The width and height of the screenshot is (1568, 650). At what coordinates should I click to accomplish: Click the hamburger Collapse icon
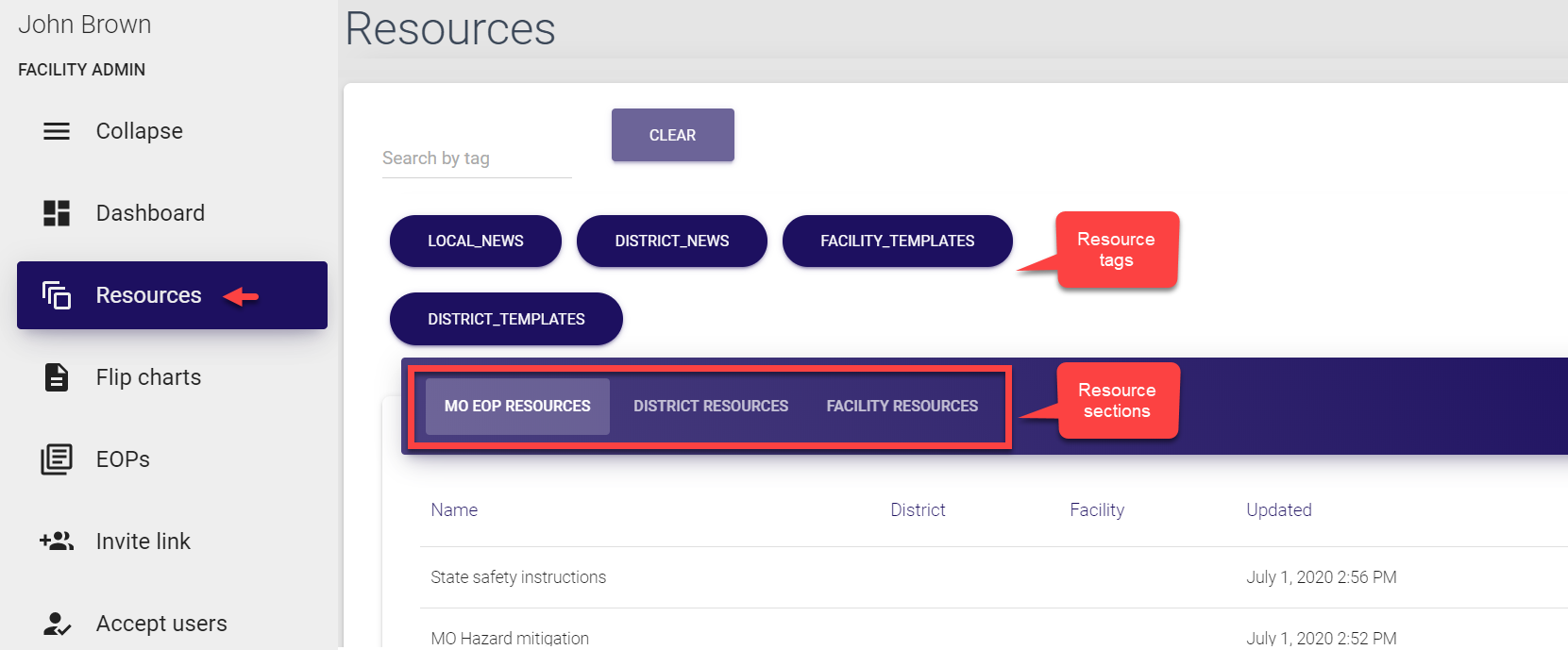57,131
